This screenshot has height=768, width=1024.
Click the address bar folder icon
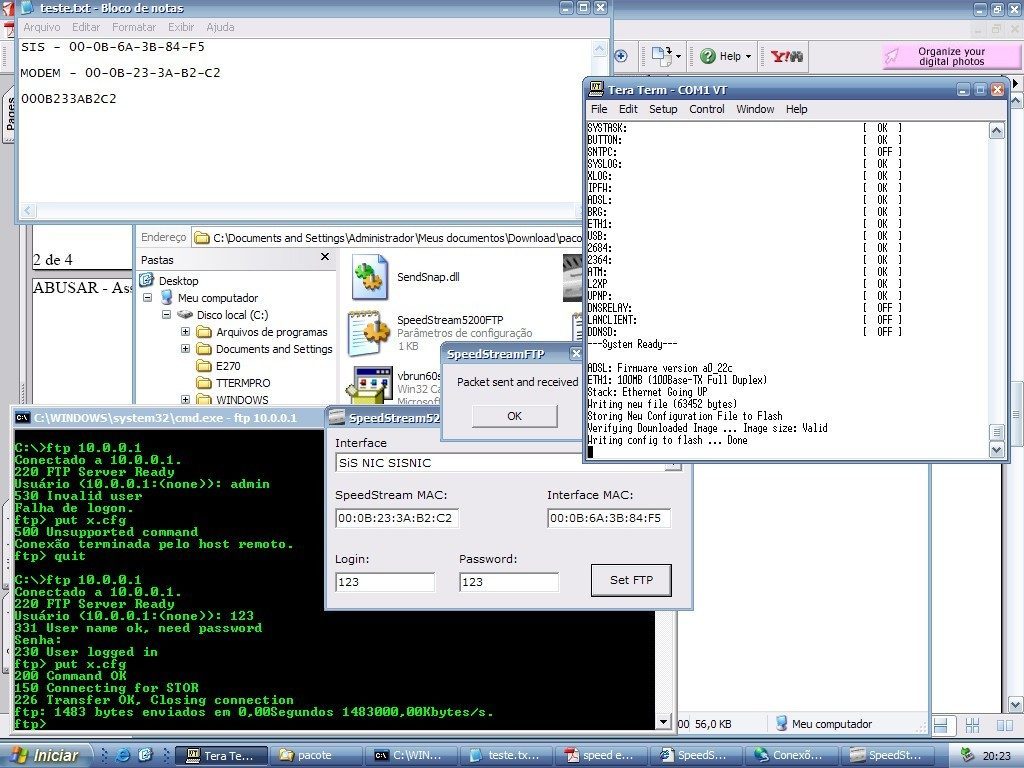[x=202, y=238]
